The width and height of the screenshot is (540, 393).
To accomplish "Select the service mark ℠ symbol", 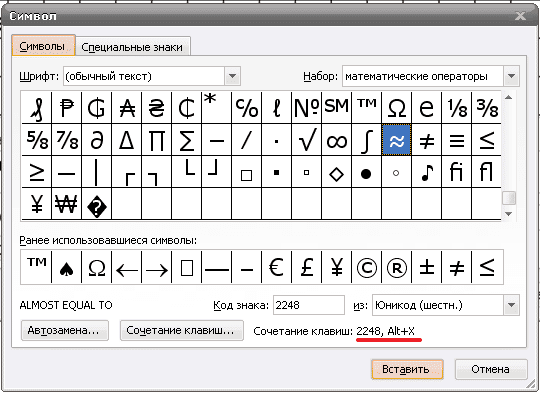I will (336, 108).
